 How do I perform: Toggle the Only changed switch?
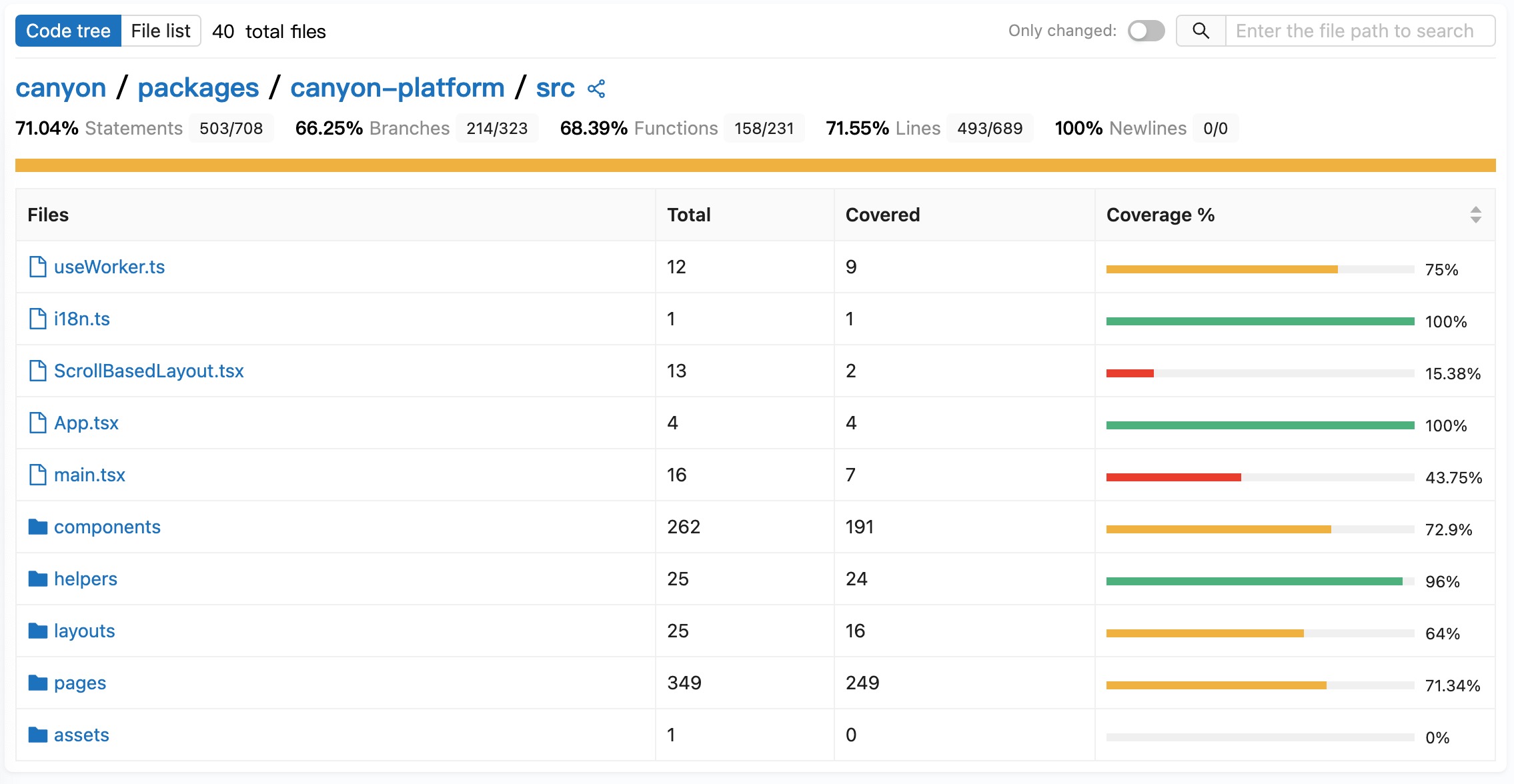pos(1146,31)
